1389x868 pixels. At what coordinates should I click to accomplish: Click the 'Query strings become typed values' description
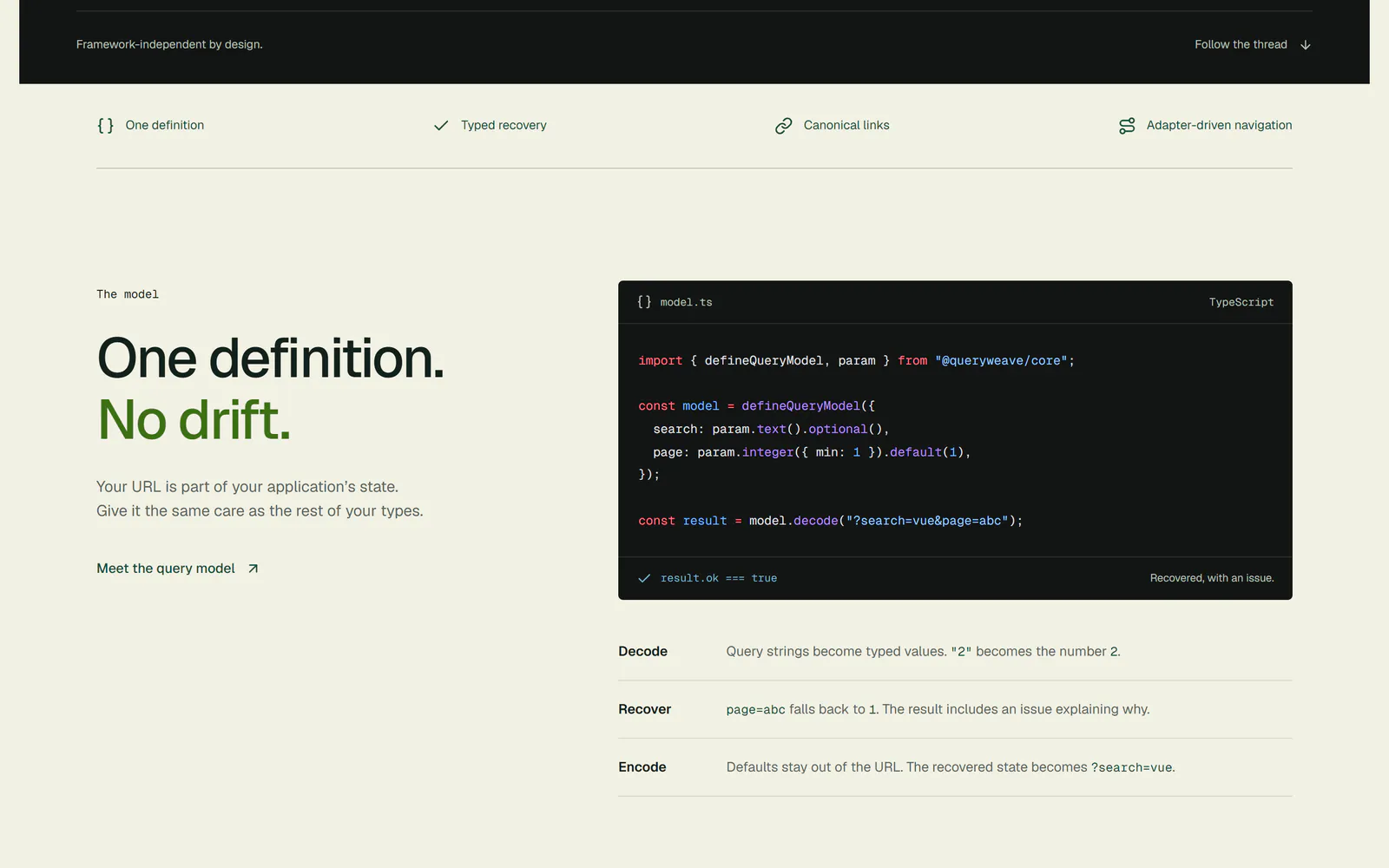(x=923, y=652)
